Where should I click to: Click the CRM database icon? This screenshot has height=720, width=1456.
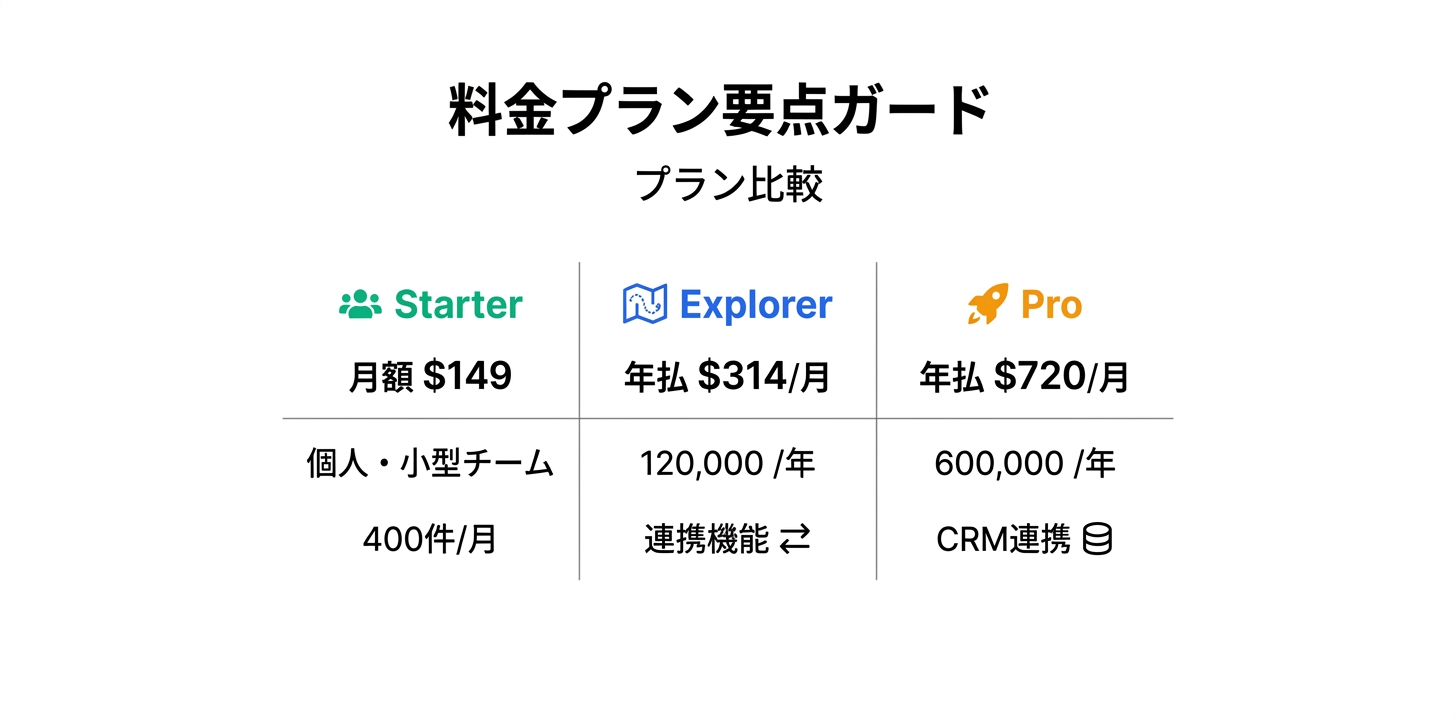1097,541
